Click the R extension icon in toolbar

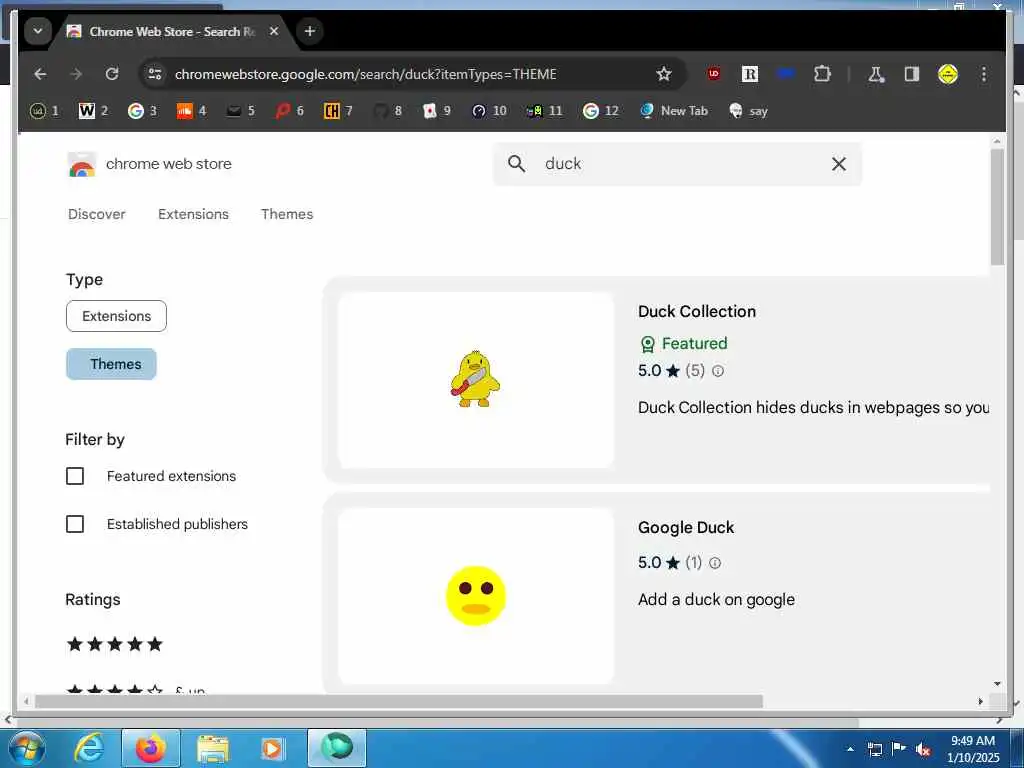coord(750,74)
